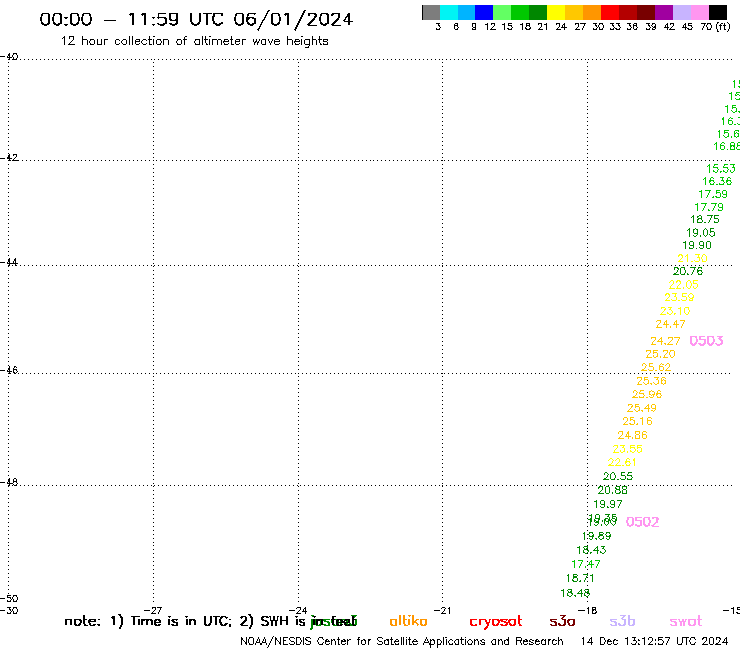Image resolution: width=740 pixels, height=650 pixels.
Task: Click the wave height value 15.53
Action: pos(721,169)
